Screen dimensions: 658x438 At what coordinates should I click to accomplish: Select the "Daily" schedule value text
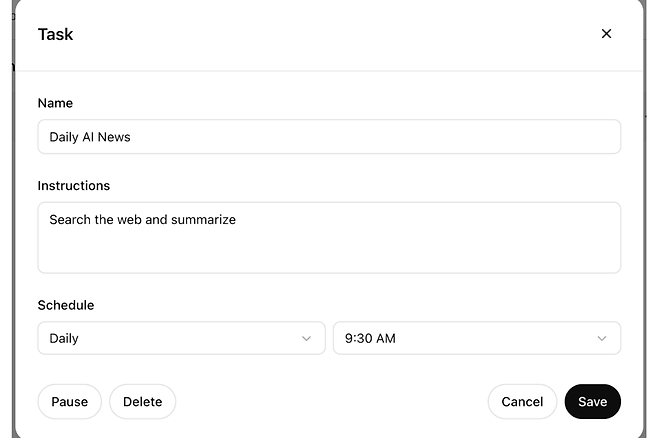(64, 338)
